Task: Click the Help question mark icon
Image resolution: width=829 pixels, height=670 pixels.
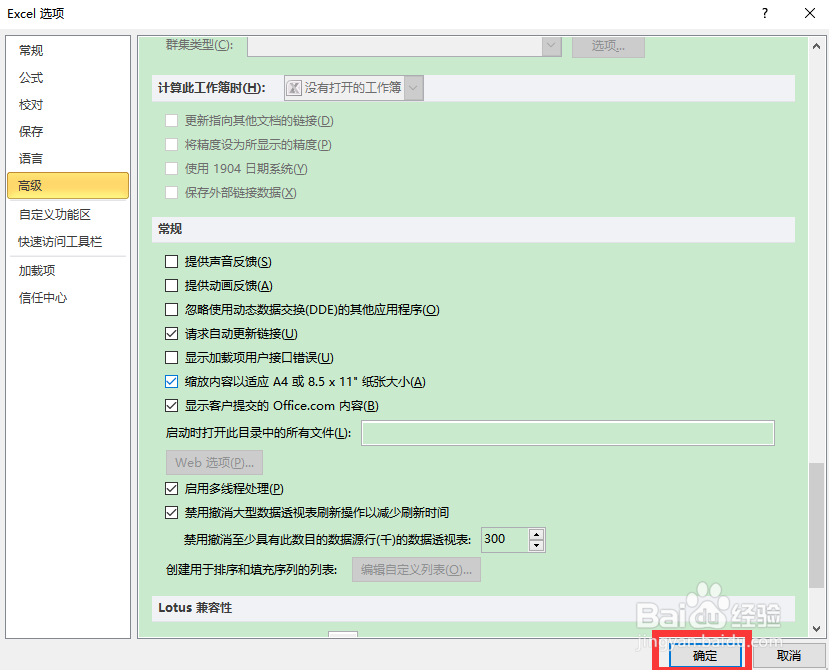Action: (x=764, y=13)
